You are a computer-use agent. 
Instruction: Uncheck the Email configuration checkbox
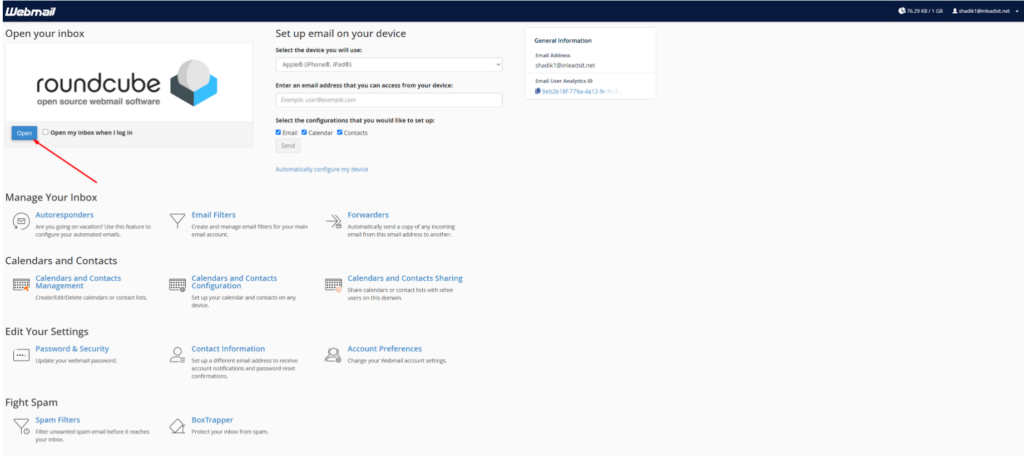[x=278, y=133]
